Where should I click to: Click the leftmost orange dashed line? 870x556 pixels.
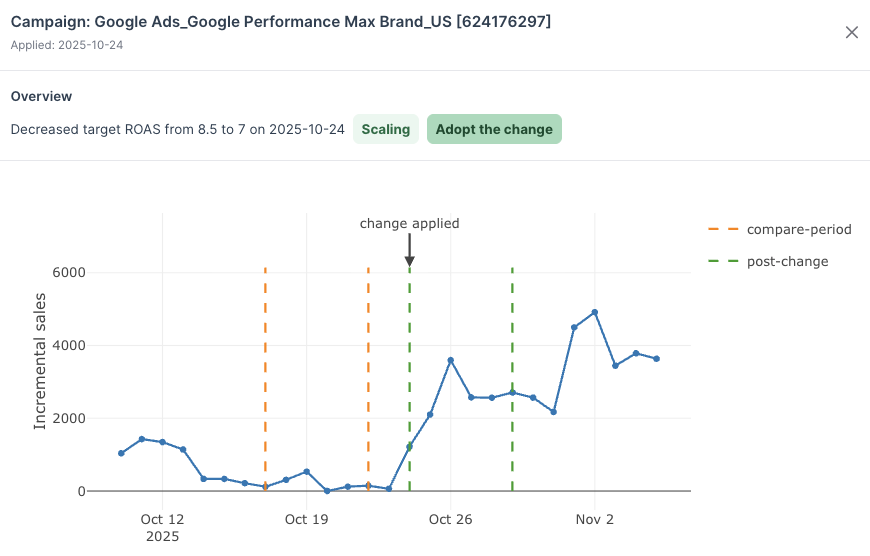tap(265, 380)
